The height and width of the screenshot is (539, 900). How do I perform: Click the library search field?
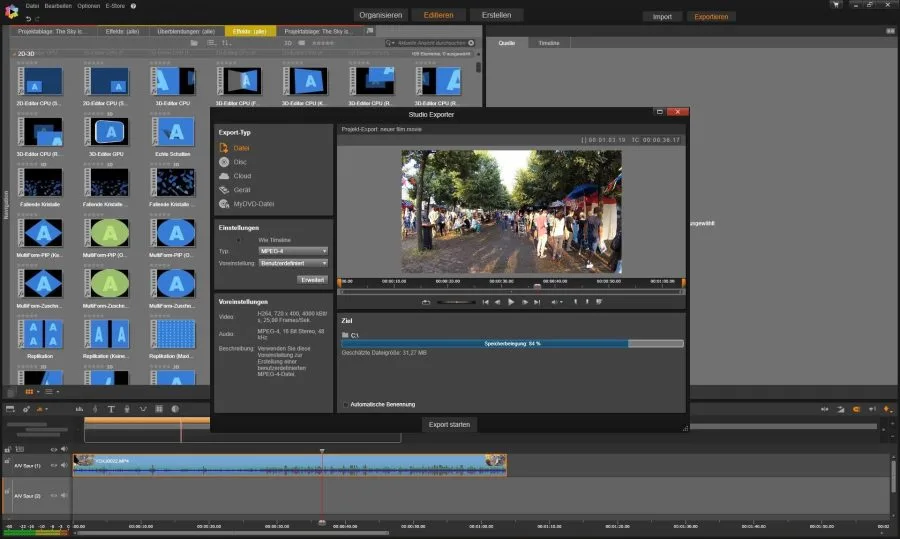(430, 43)
